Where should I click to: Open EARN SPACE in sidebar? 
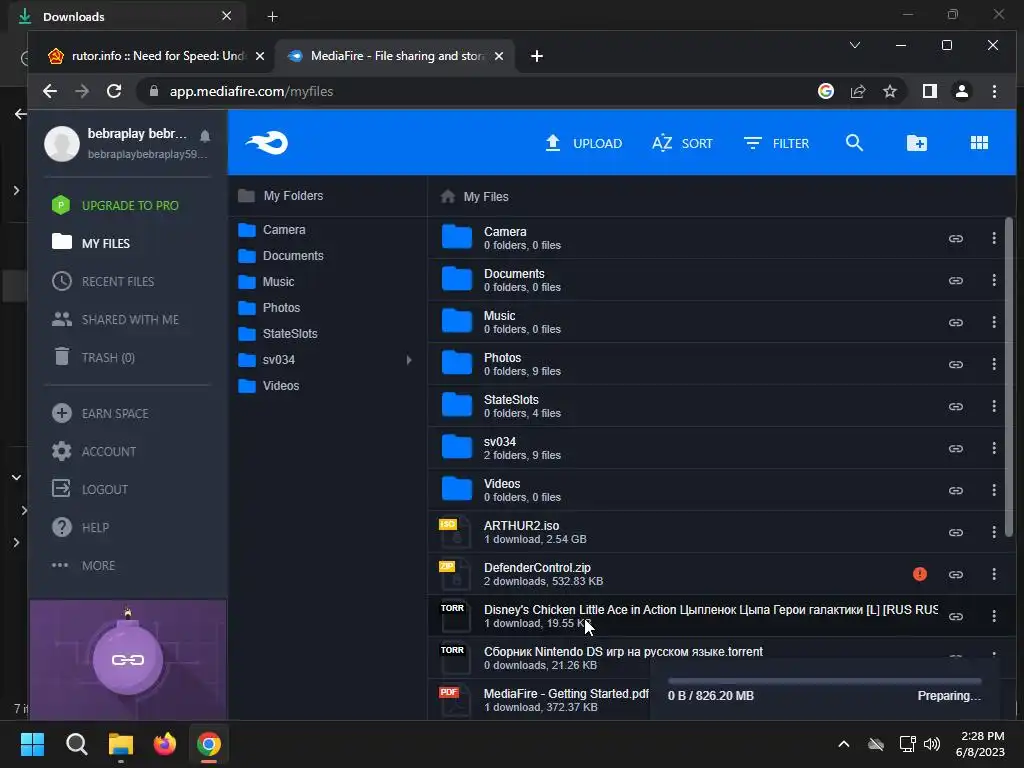[x=101, y=413]
